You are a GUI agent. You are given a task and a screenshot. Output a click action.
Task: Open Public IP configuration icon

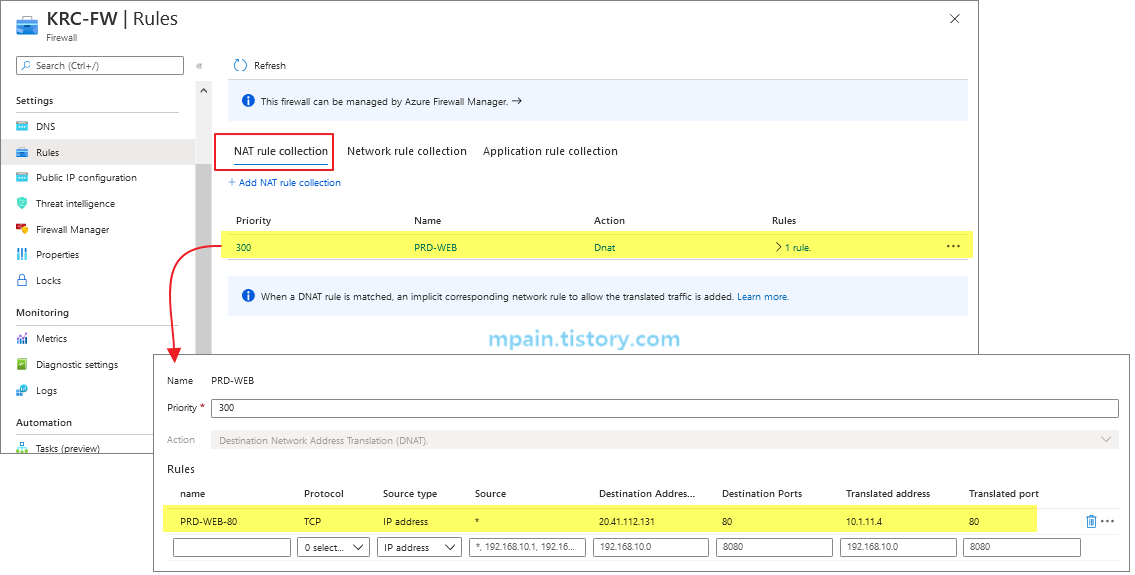coord(22,178)
